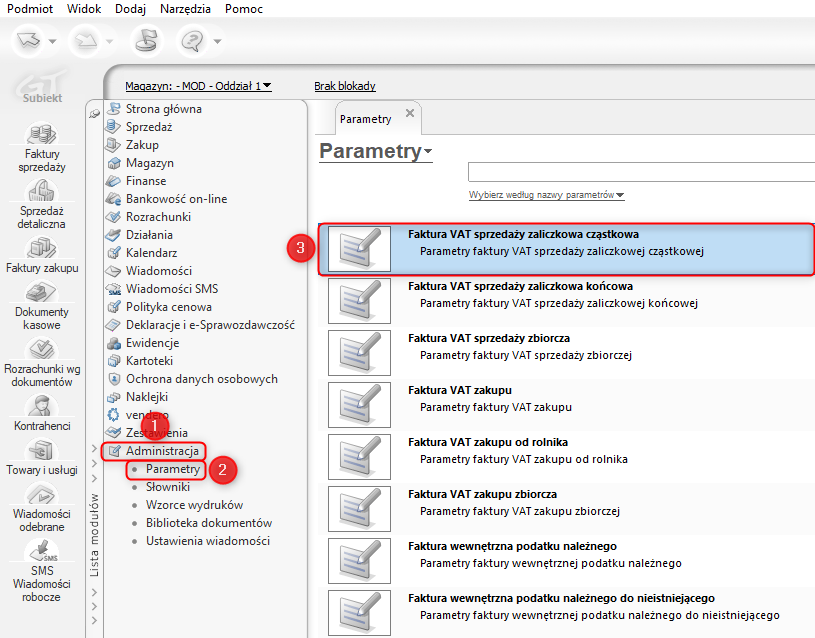Image resolution: width=815 pixels, height=638 pixels.
Task: Select Wiadomości SMS in module tree
Action: pos(172,289)
